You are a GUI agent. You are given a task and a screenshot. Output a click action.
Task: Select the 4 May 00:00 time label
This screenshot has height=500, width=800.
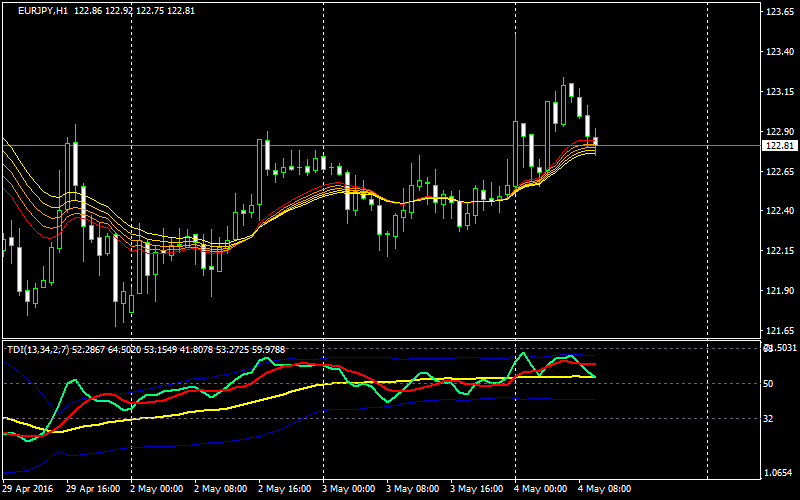(539, 489)
